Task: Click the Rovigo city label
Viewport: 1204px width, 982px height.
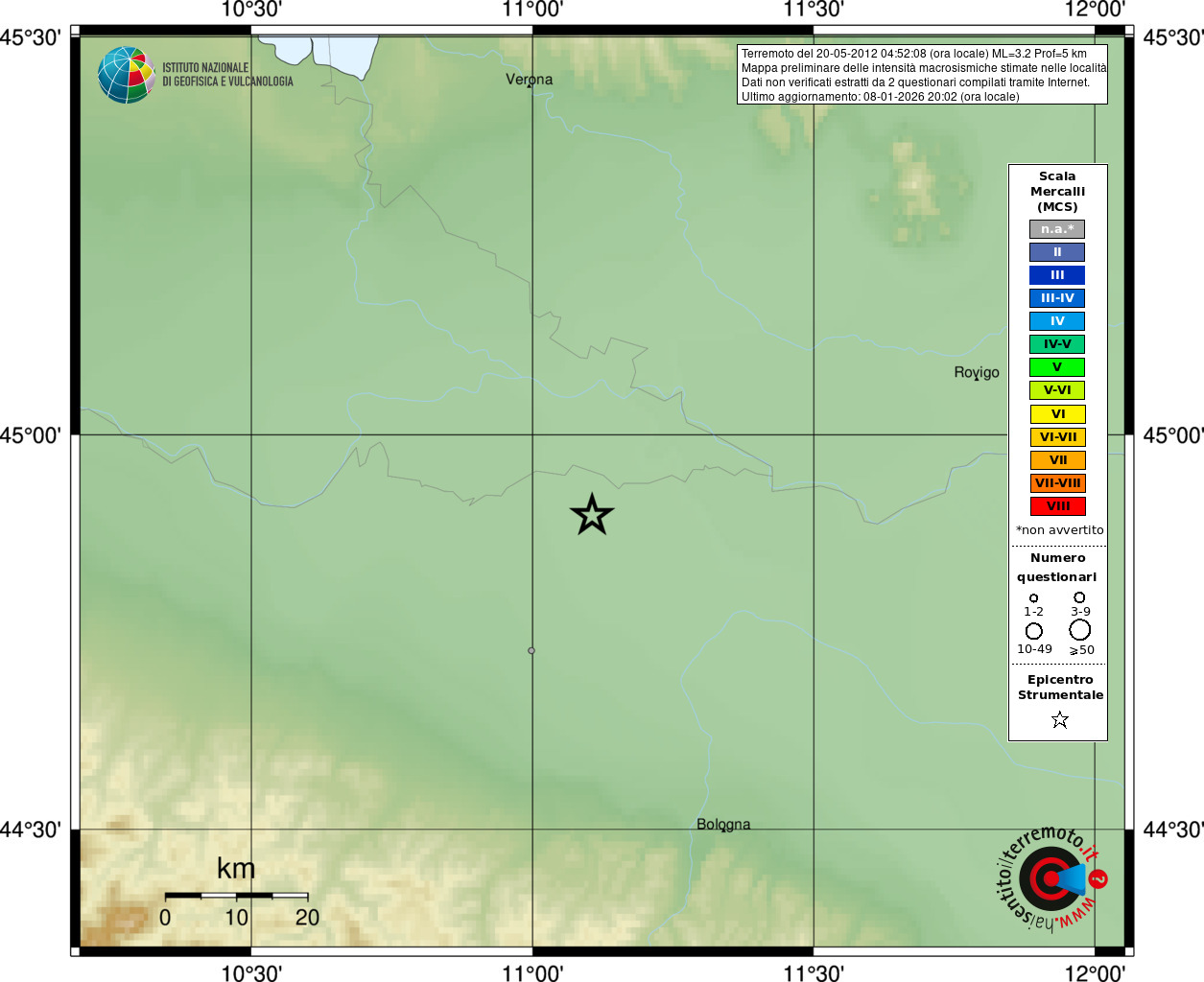Action: pyautogui.click(x=977, y=373)
